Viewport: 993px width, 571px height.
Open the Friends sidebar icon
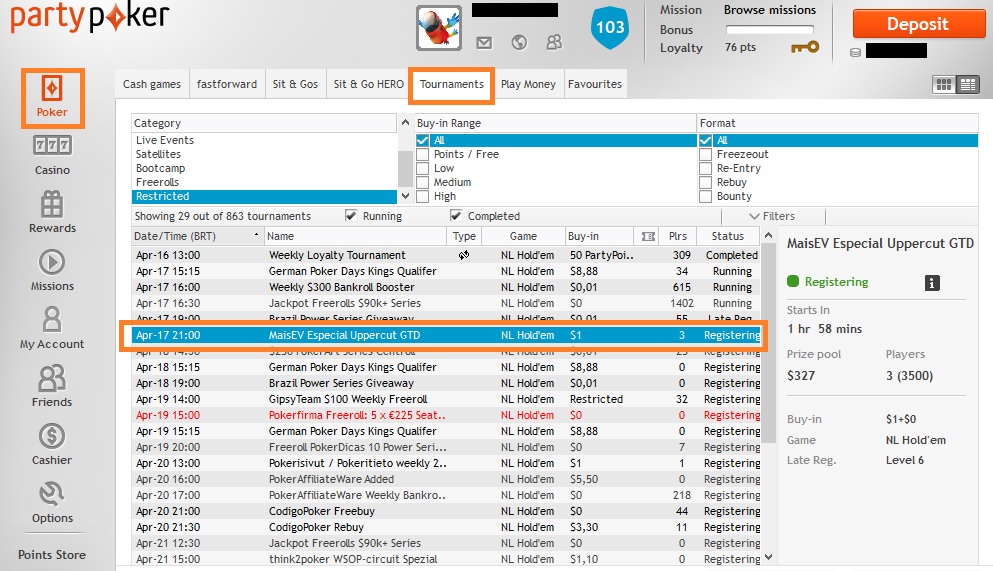click(x=52, y=378)
